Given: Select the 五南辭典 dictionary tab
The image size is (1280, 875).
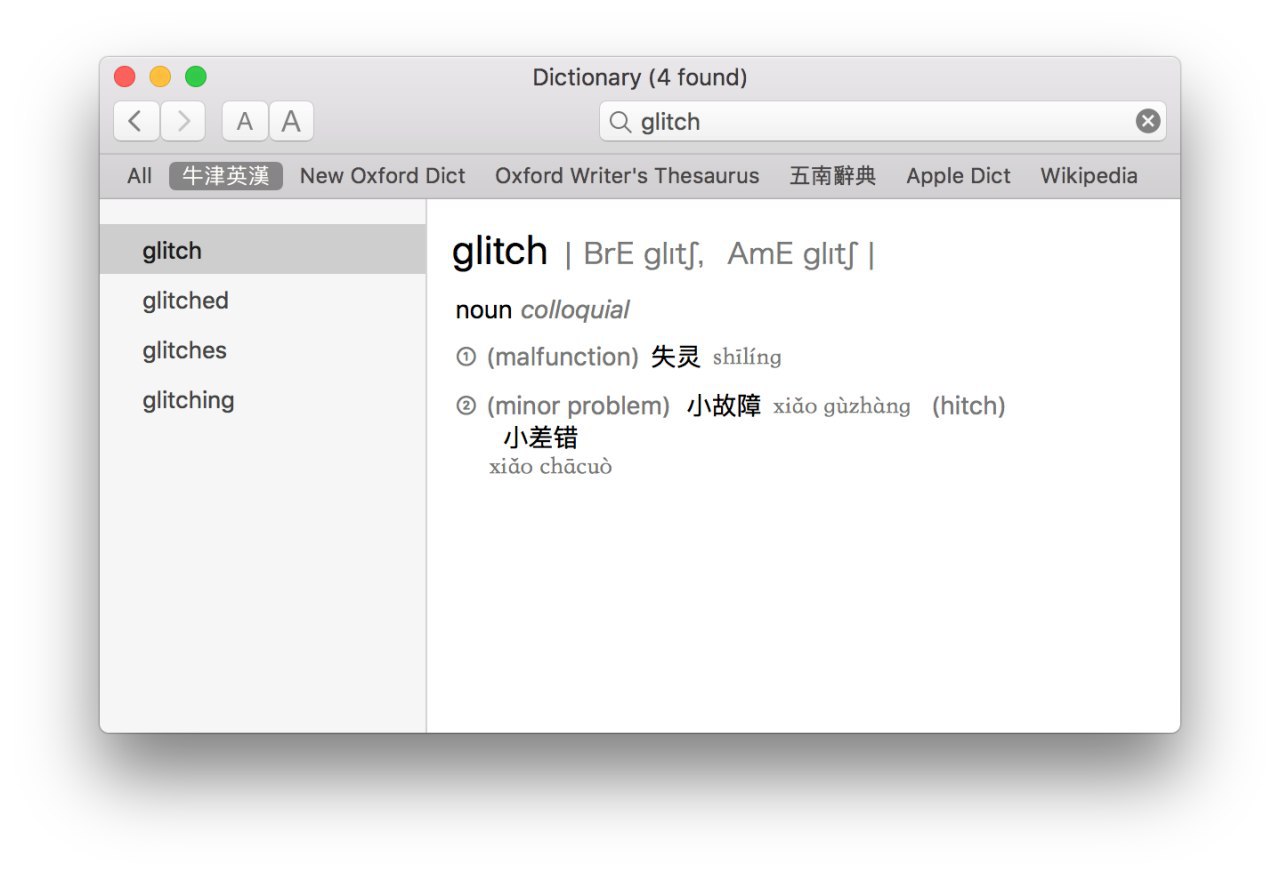Looking at the screenshot, I should pos(832,176).
